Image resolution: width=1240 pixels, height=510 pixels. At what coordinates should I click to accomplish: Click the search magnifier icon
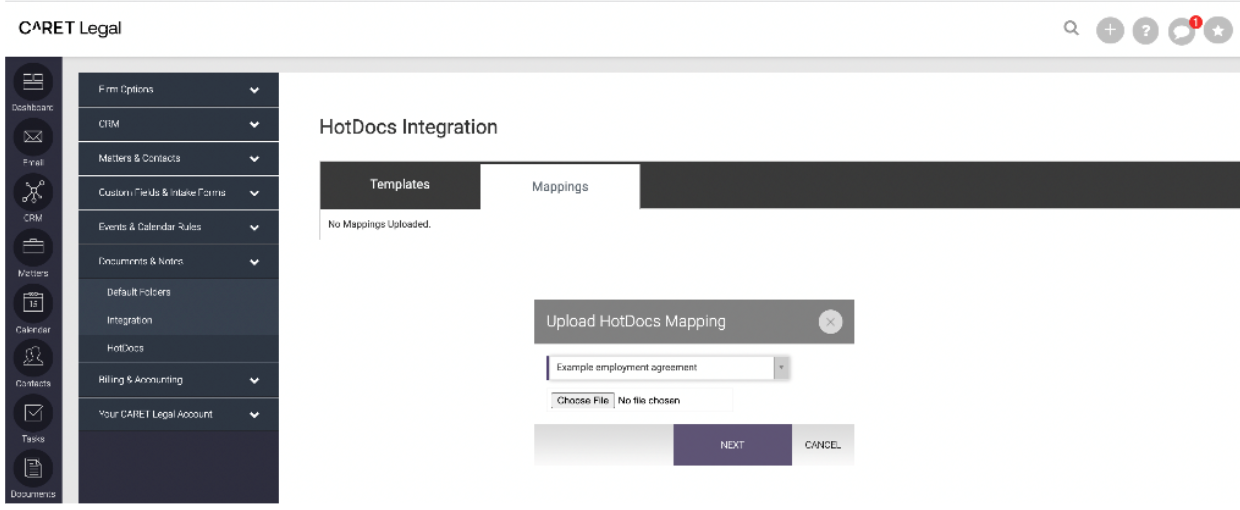[x=1071, y=29]
